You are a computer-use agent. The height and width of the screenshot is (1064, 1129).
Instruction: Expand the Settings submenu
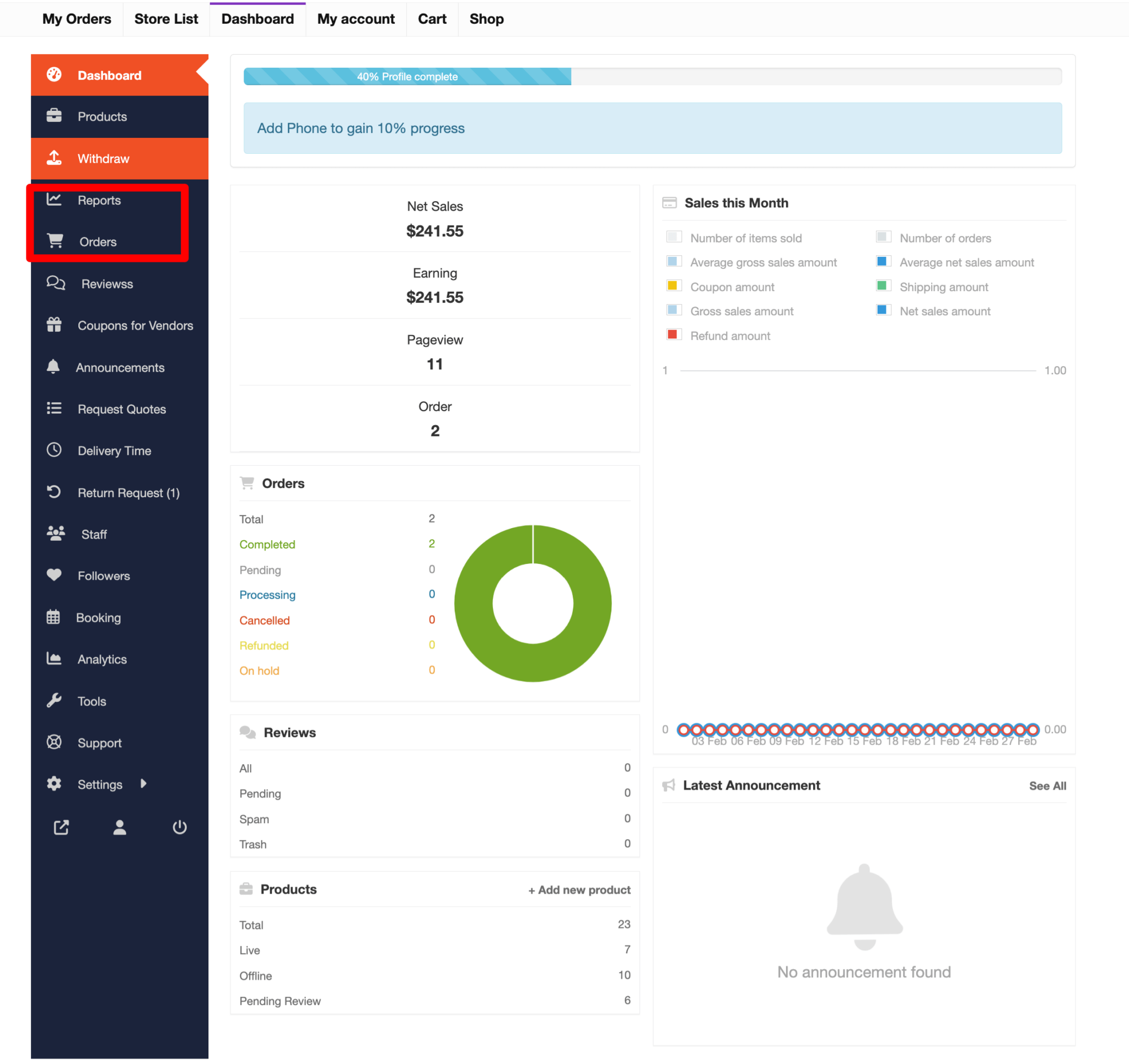pyautogui.click(x=144, y=784)
